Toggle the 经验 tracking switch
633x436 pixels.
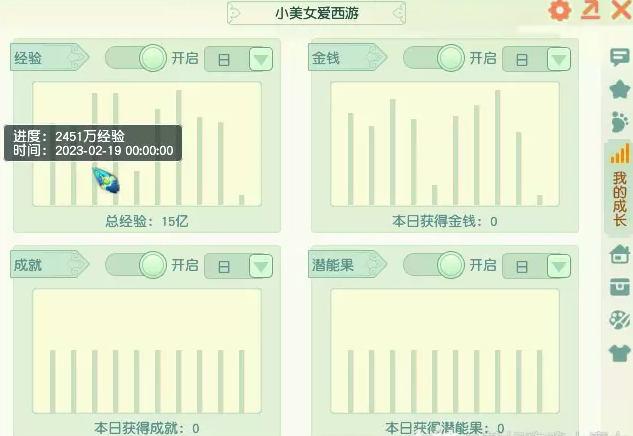click(x=136, y=58)
